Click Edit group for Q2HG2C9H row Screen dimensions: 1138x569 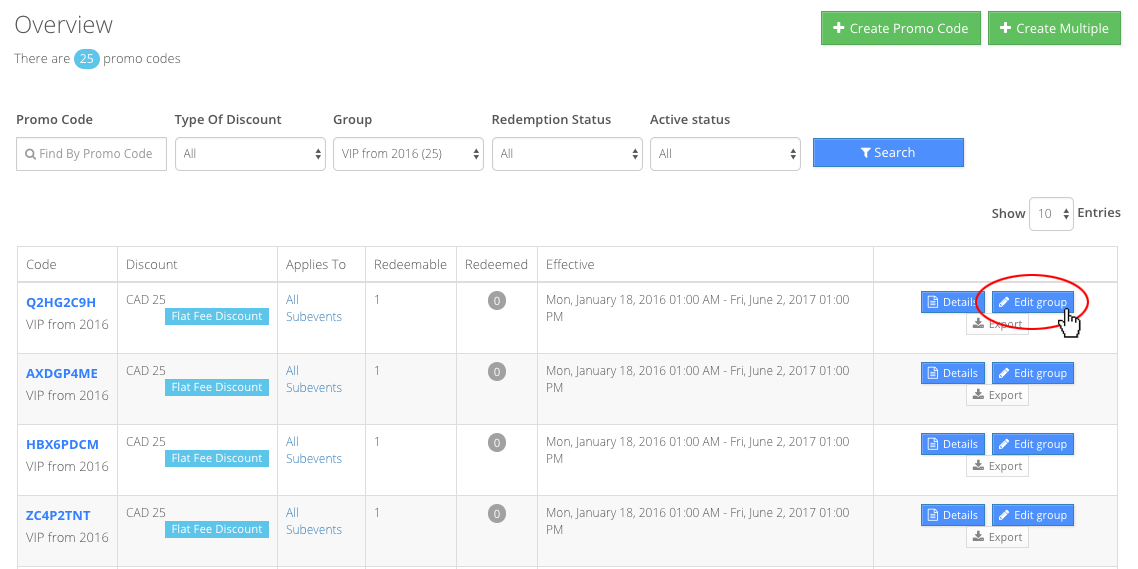coord(1032,302)
